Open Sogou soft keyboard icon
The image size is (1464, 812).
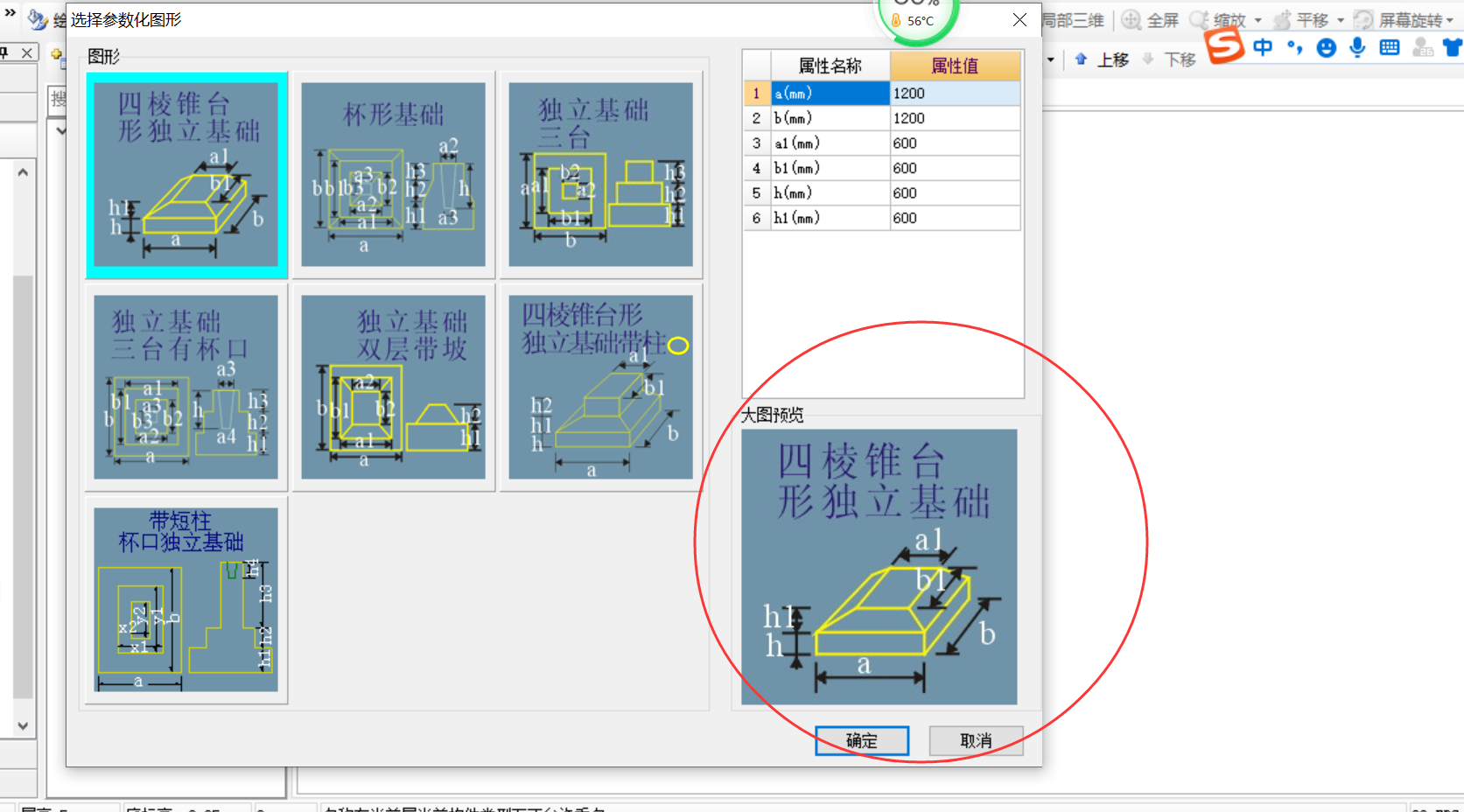1390,47
